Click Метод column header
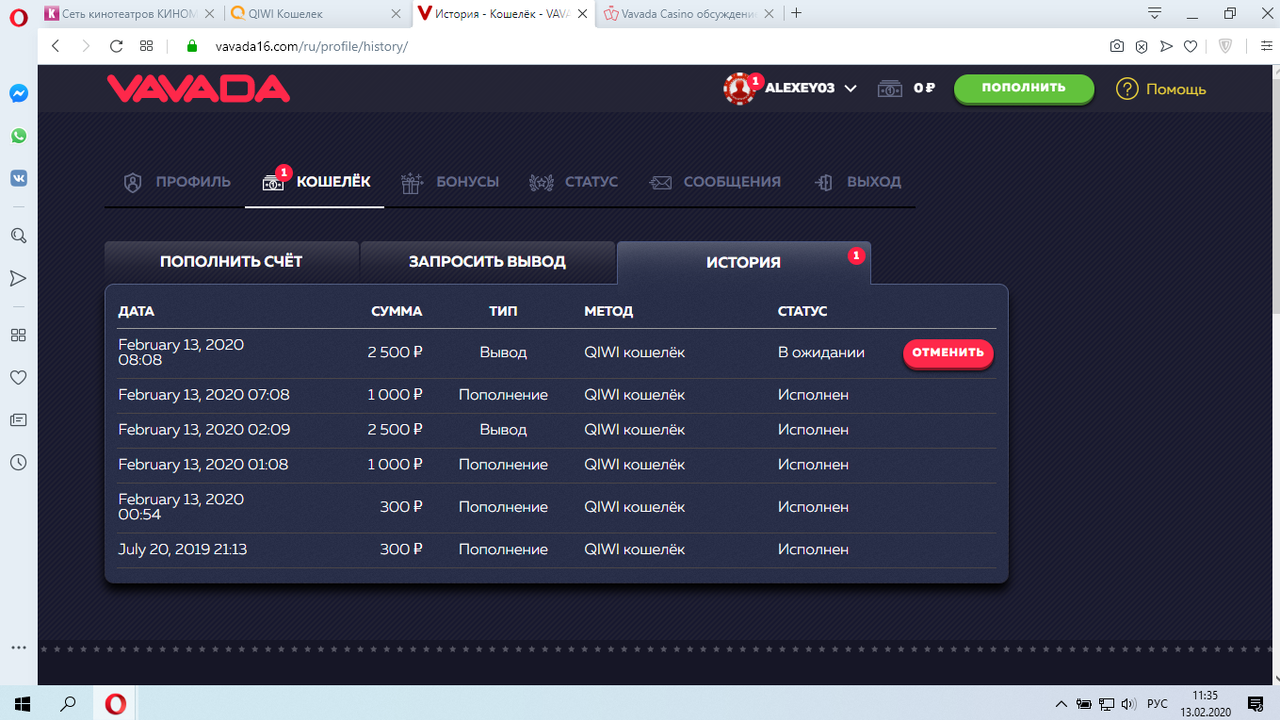The image size is (1280, 720). (x=609, y=311)
